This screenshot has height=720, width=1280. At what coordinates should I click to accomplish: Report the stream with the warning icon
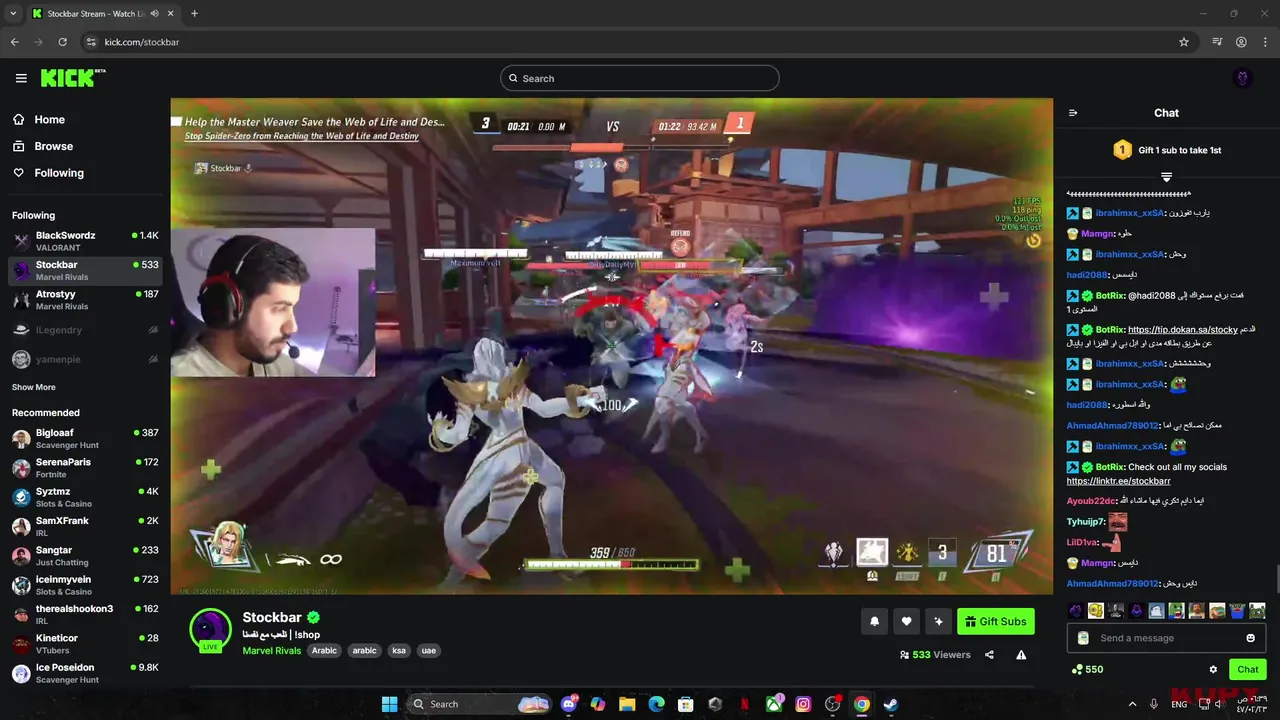click(x=1021, y=655)
